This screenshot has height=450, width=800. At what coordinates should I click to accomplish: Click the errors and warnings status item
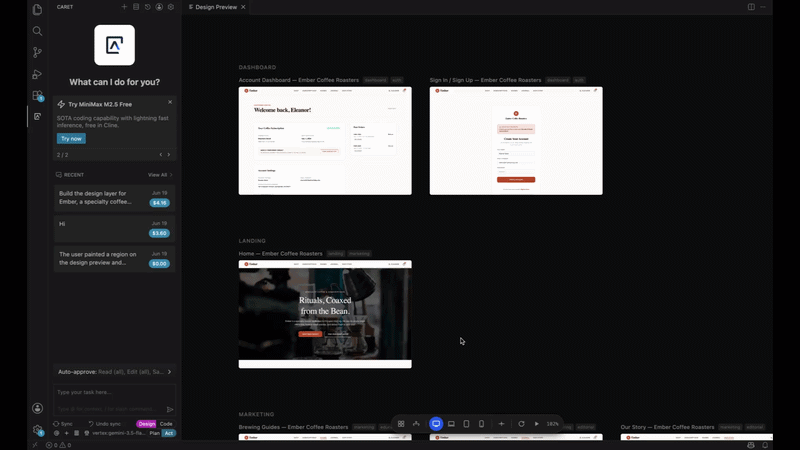click(59, 445)
